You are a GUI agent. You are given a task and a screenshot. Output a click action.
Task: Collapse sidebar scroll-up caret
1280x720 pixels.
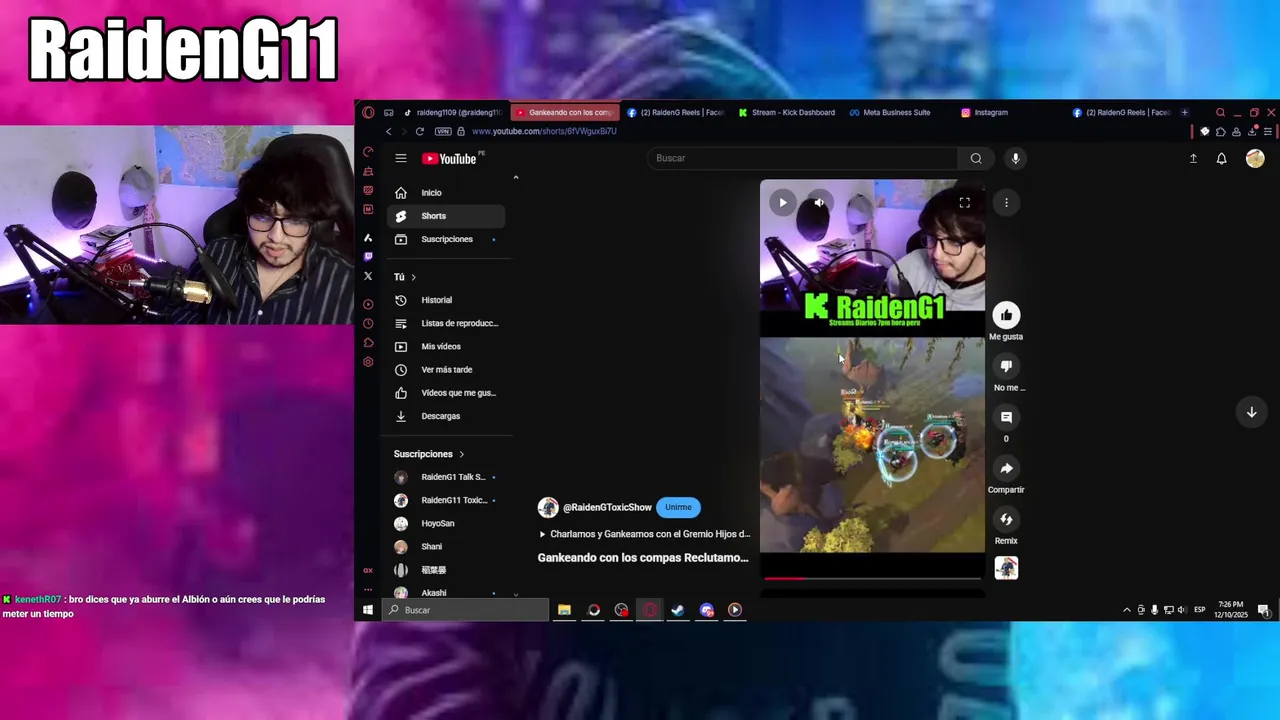click(x=515, y=178)
